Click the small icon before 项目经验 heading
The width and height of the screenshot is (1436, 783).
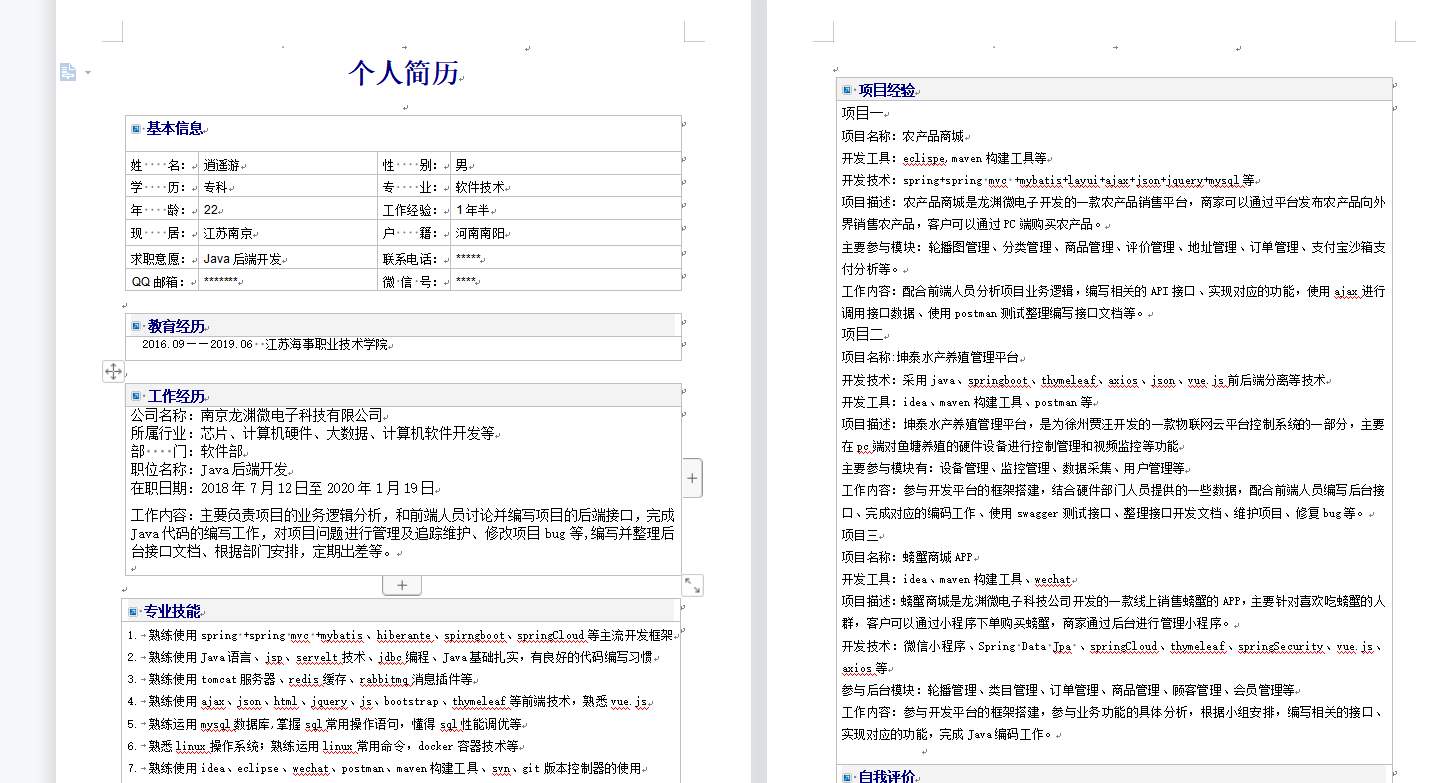pos(847,90)
